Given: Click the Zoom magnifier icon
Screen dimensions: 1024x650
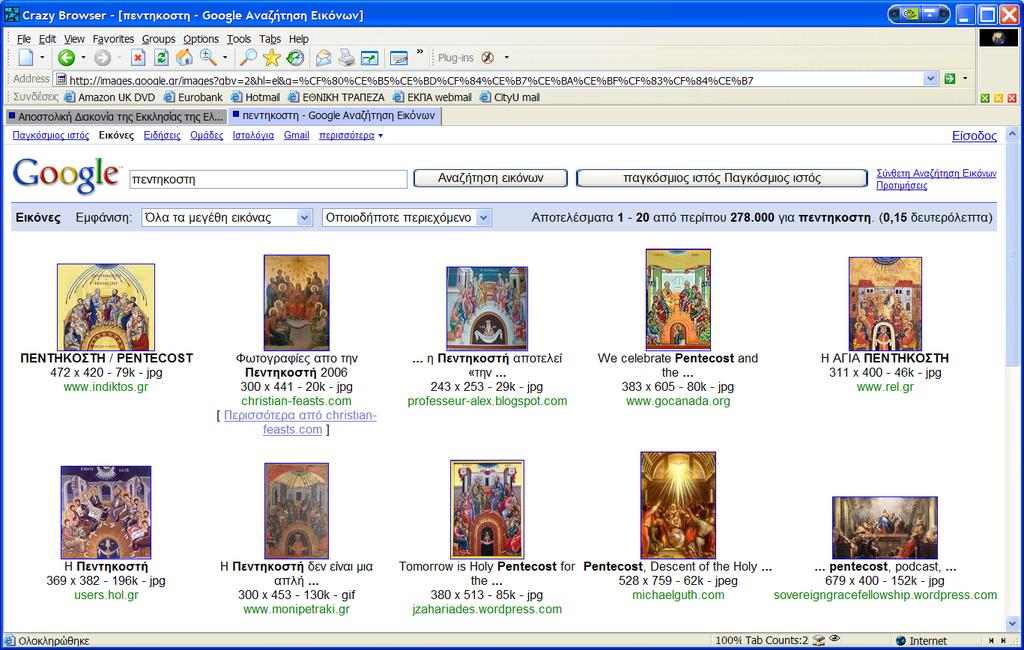Looking at the screenshot, I should click(208, 57).
